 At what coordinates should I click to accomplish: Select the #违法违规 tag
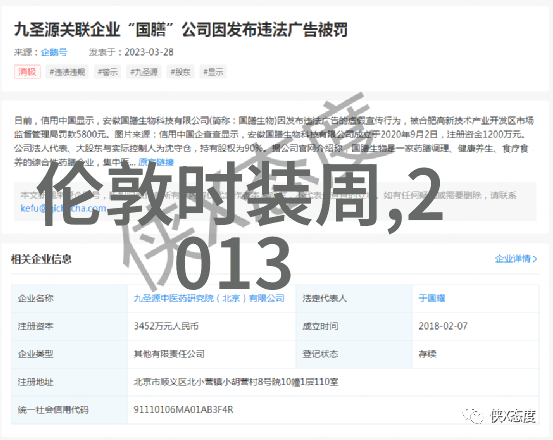[67, 72]
